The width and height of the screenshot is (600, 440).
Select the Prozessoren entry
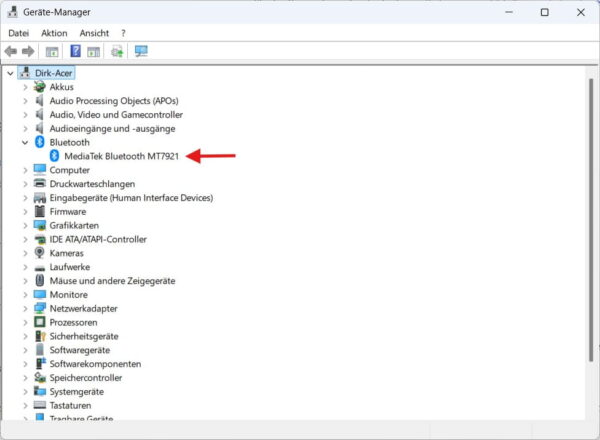73,322
